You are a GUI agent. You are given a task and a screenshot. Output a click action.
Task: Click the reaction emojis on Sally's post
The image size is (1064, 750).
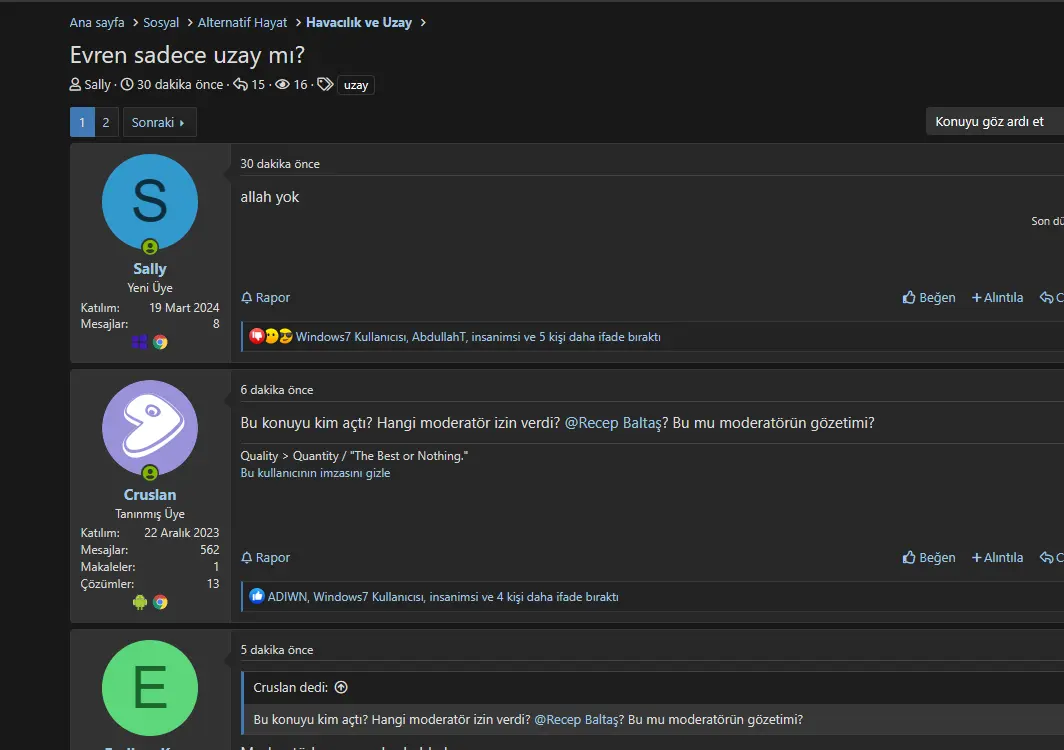(271, 337)
